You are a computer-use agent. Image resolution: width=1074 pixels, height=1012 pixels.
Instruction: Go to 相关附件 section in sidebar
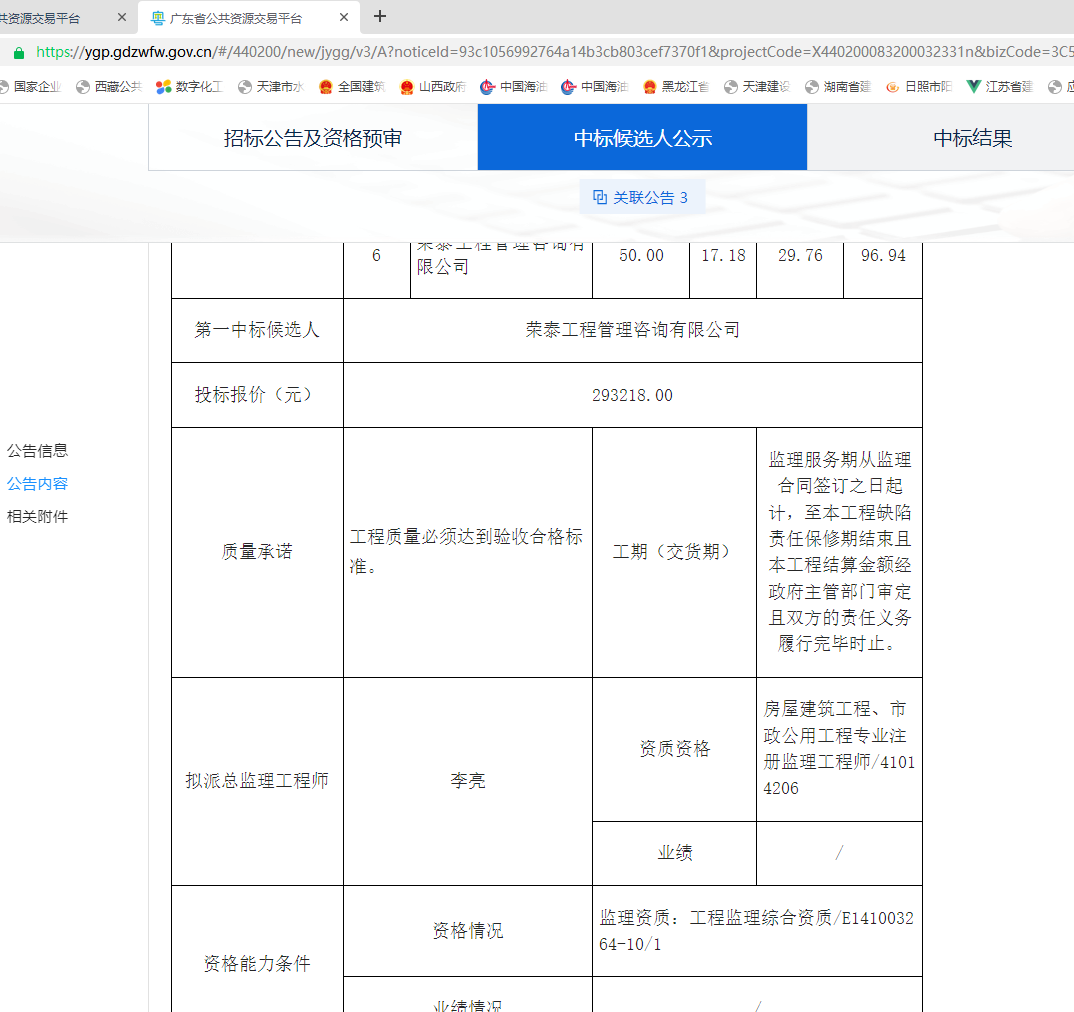(x=38, y=517)
